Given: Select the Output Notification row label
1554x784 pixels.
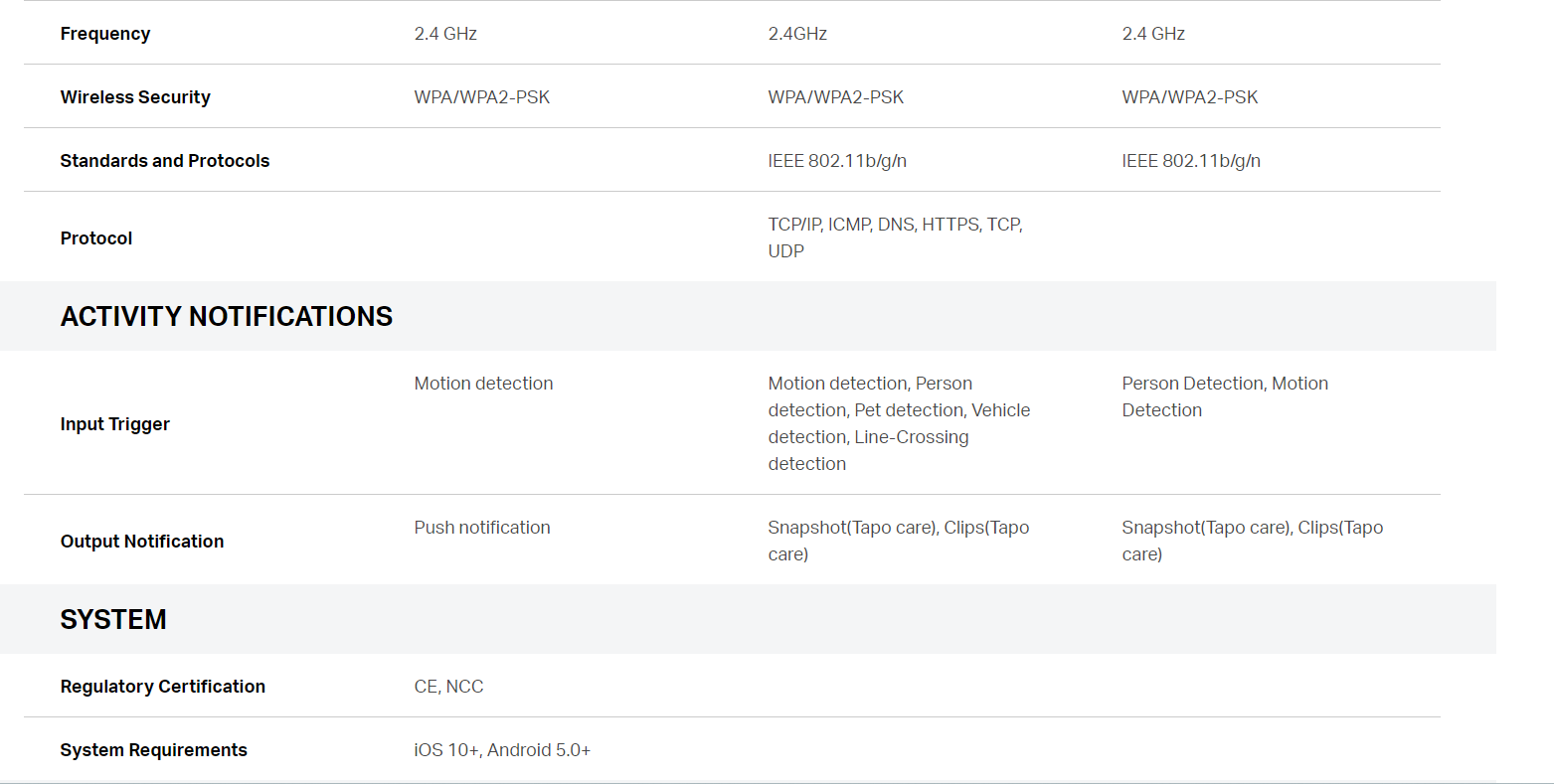Looking at the screenshot, I should click(x=142, y=542).
